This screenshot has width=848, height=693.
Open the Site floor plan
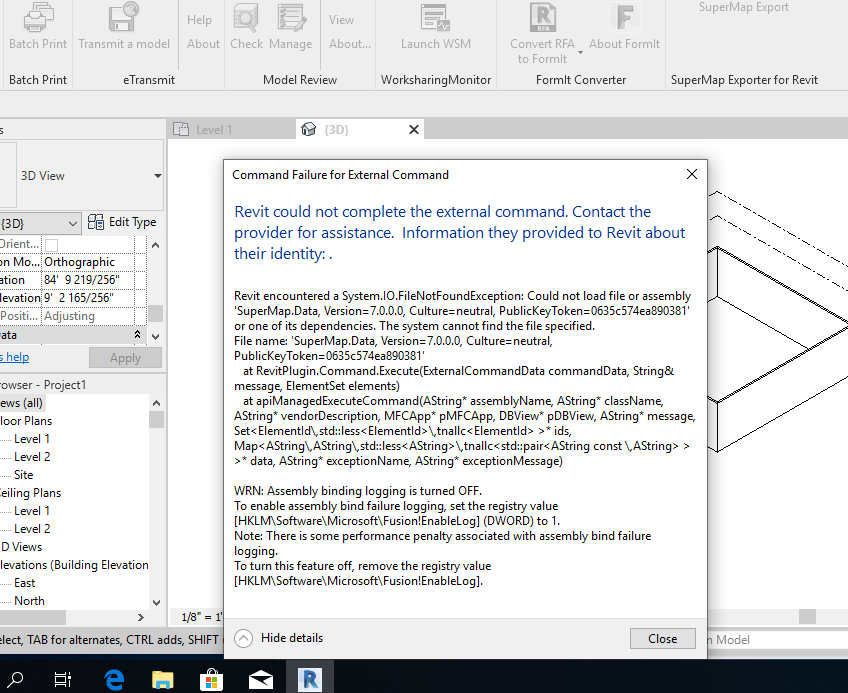(24, 475)
